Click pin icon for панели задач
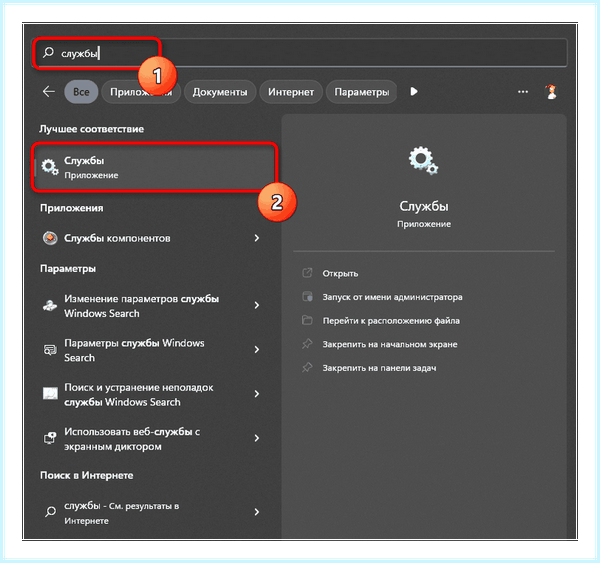Viewport: 600px width, 563px height. (307, 367)
